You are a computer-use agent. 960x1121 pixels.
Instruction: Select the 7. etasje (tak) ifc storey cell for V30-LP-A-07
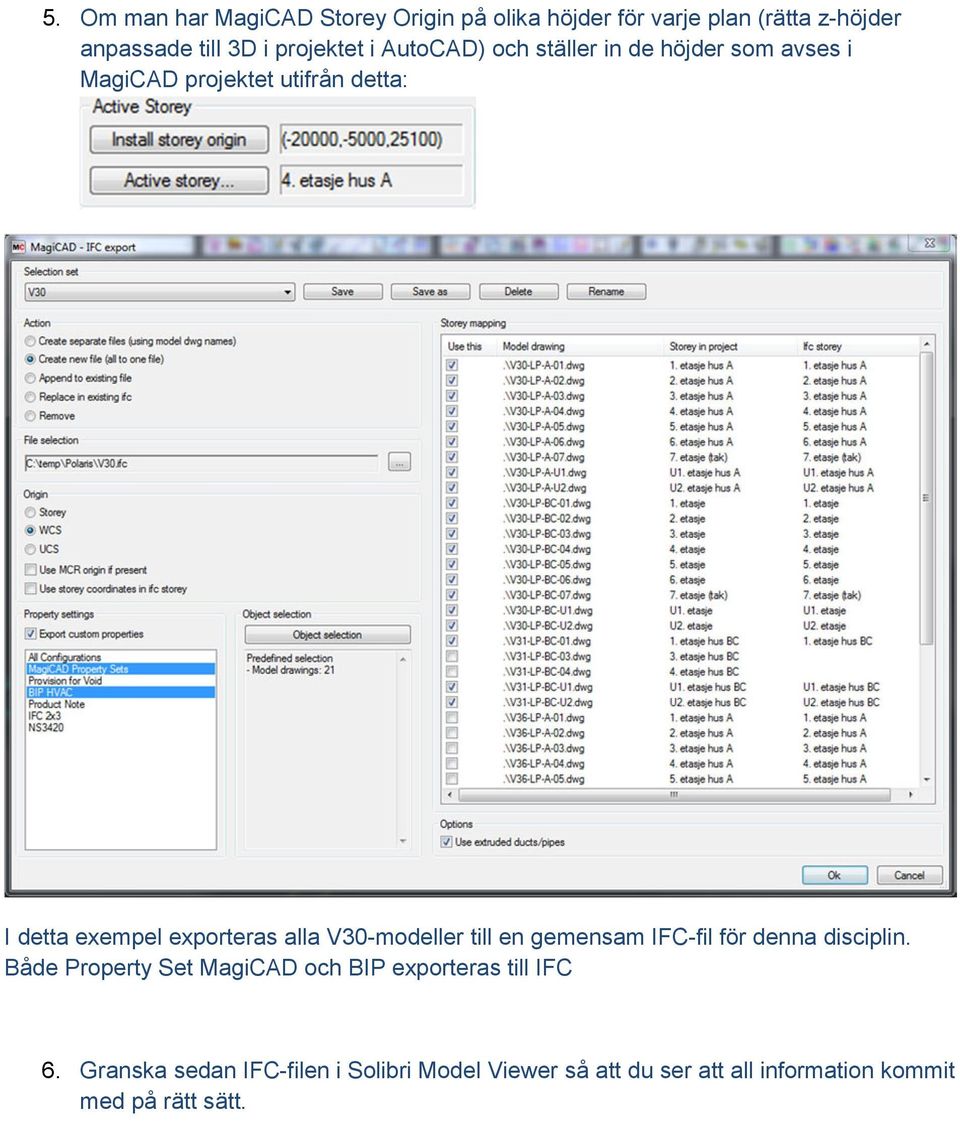point(831,458)
